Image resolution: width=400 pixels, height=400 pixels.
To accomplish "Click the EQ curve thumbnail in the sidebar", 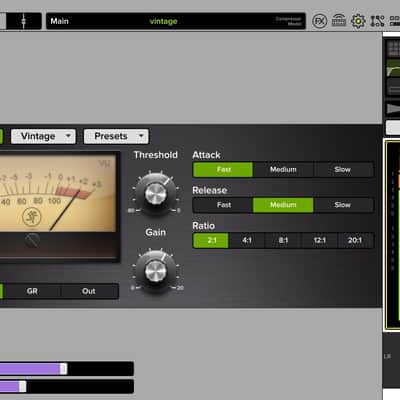I will click(x=393, y=68).
